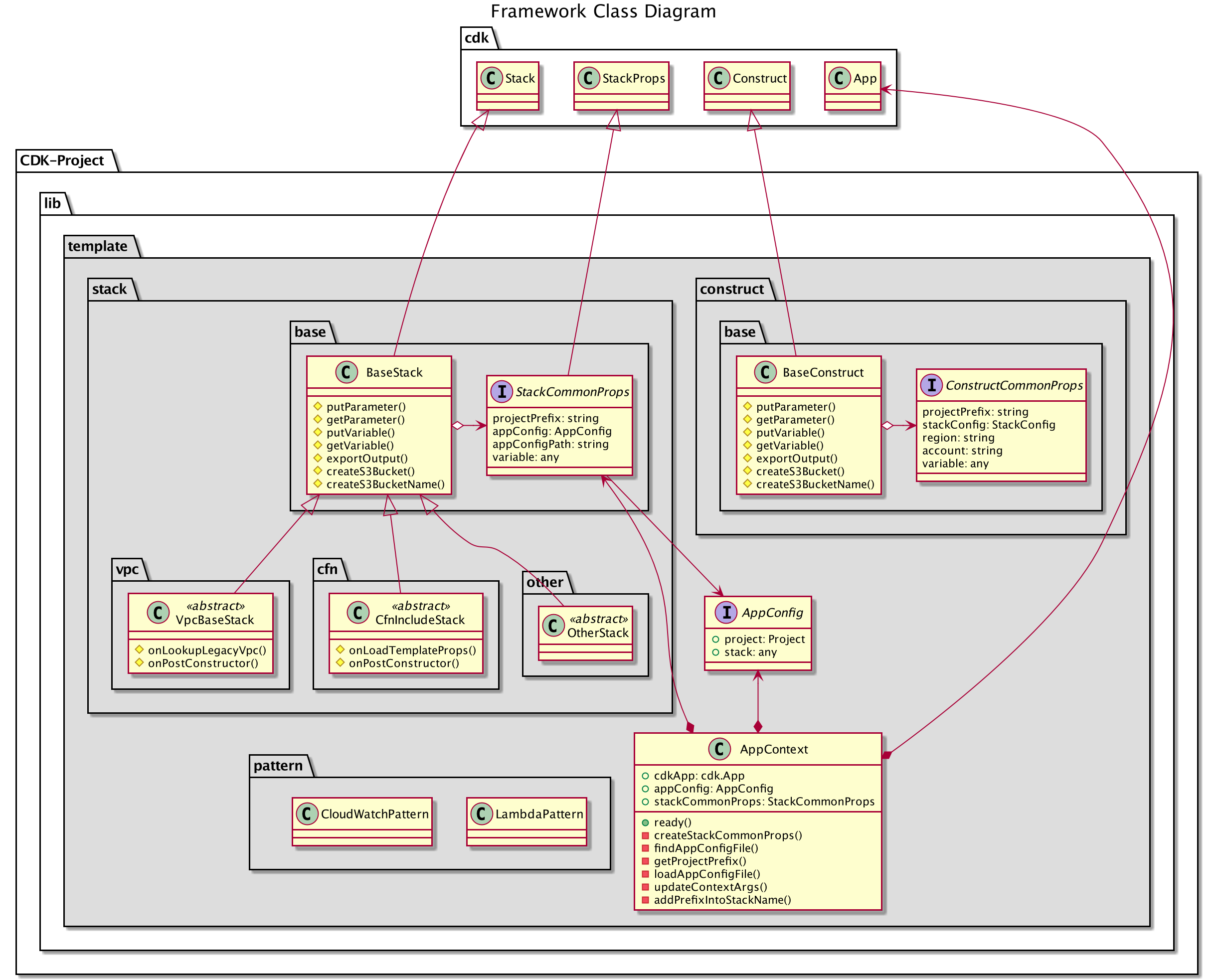Image resolution: width=1219 pixels, height=980 pixels.
Task: Click the CloudWatchPattern class icon
Action: click(x=307, y=814)
